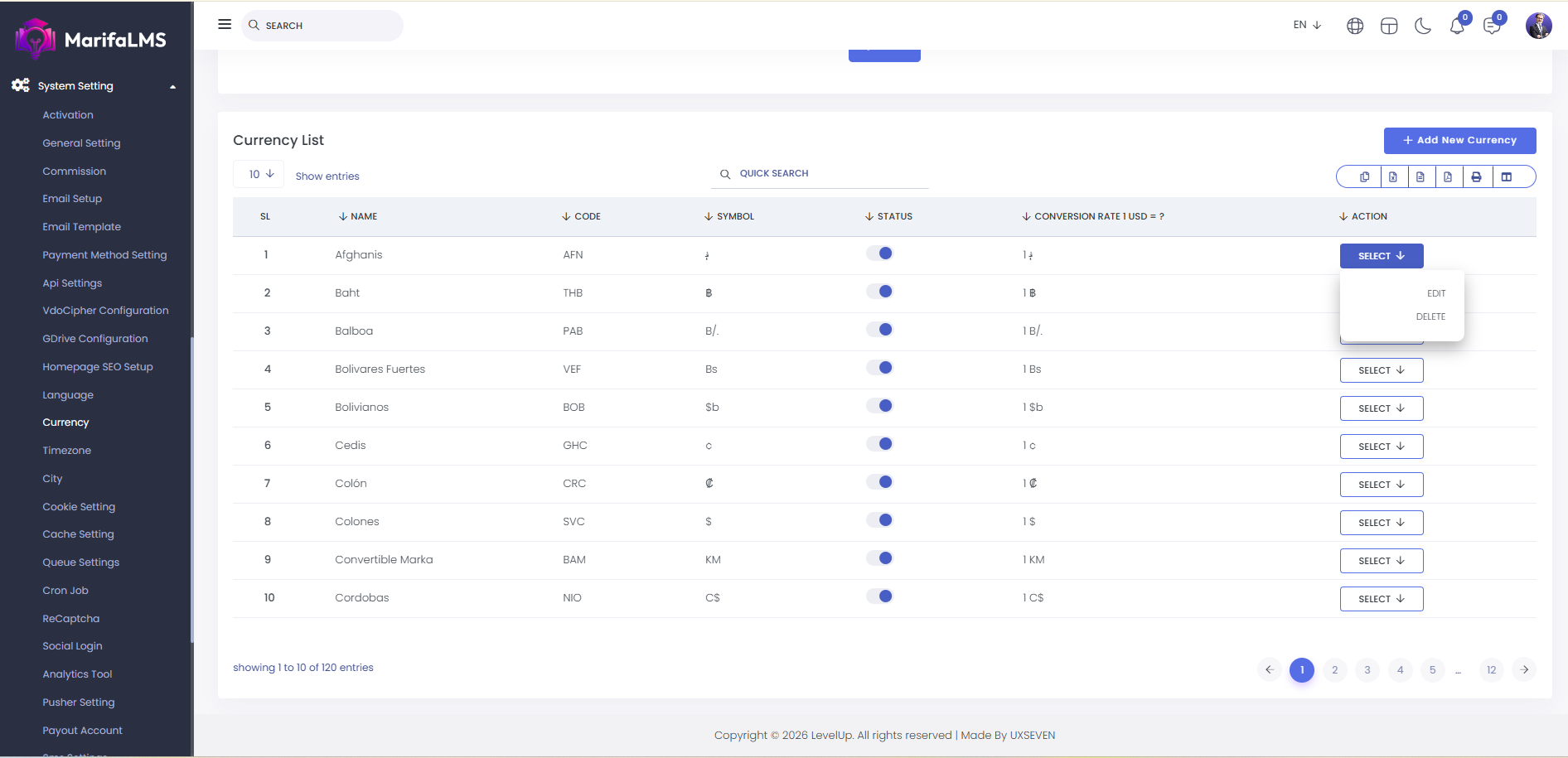Open column visibility options icon
The height and width of the screenshot is (758, 1568).
coord(1507,176)
